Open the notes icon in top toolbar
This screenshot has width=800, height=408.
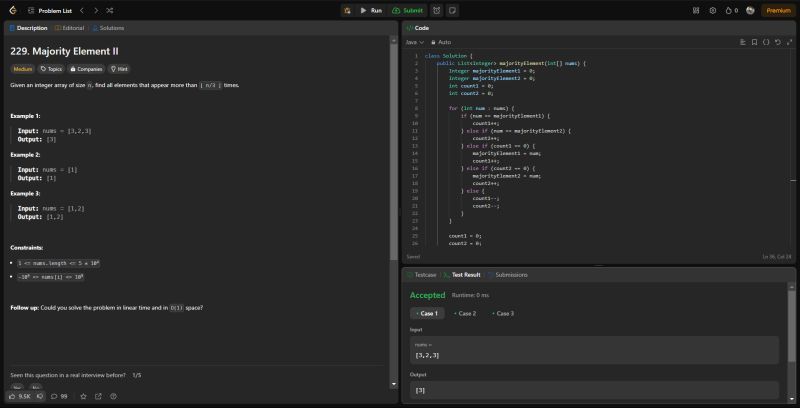[452, 10]
